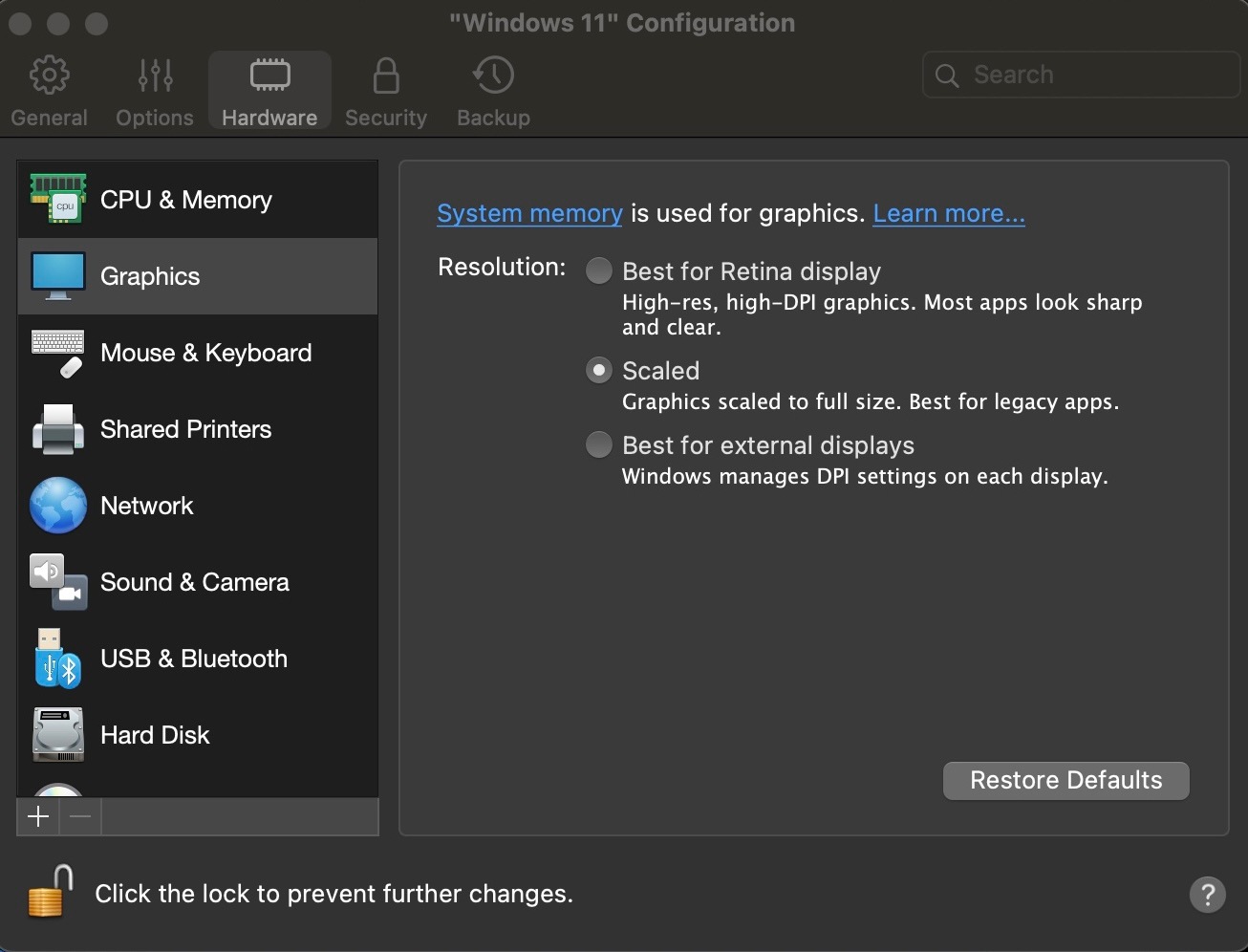Click the Graphics monitor icon
The image size is (1248, 952).
click(58, 276)
